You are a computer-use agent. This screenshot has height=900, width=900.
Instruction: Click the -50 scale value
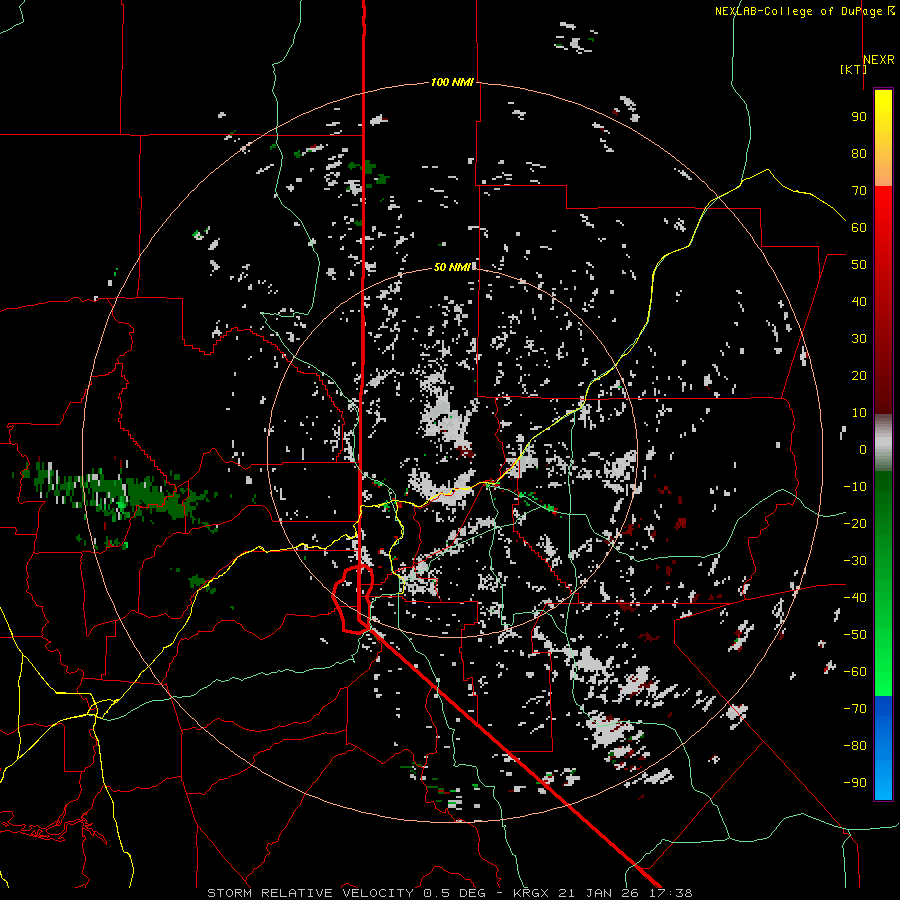(x=855, y=635)
